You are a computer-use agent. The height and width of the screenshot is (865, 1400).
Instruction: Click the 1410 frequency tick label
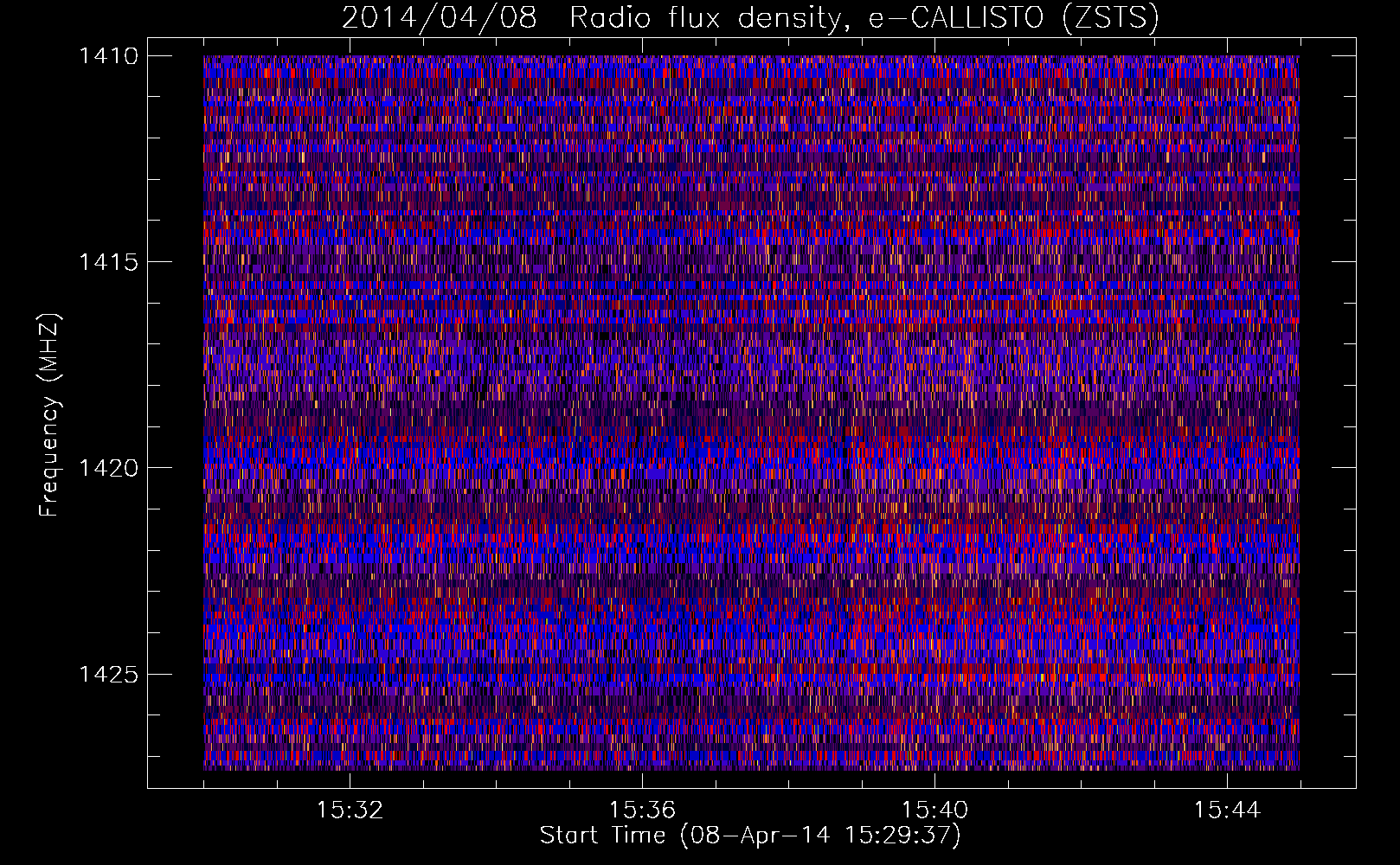click(108, 56)
